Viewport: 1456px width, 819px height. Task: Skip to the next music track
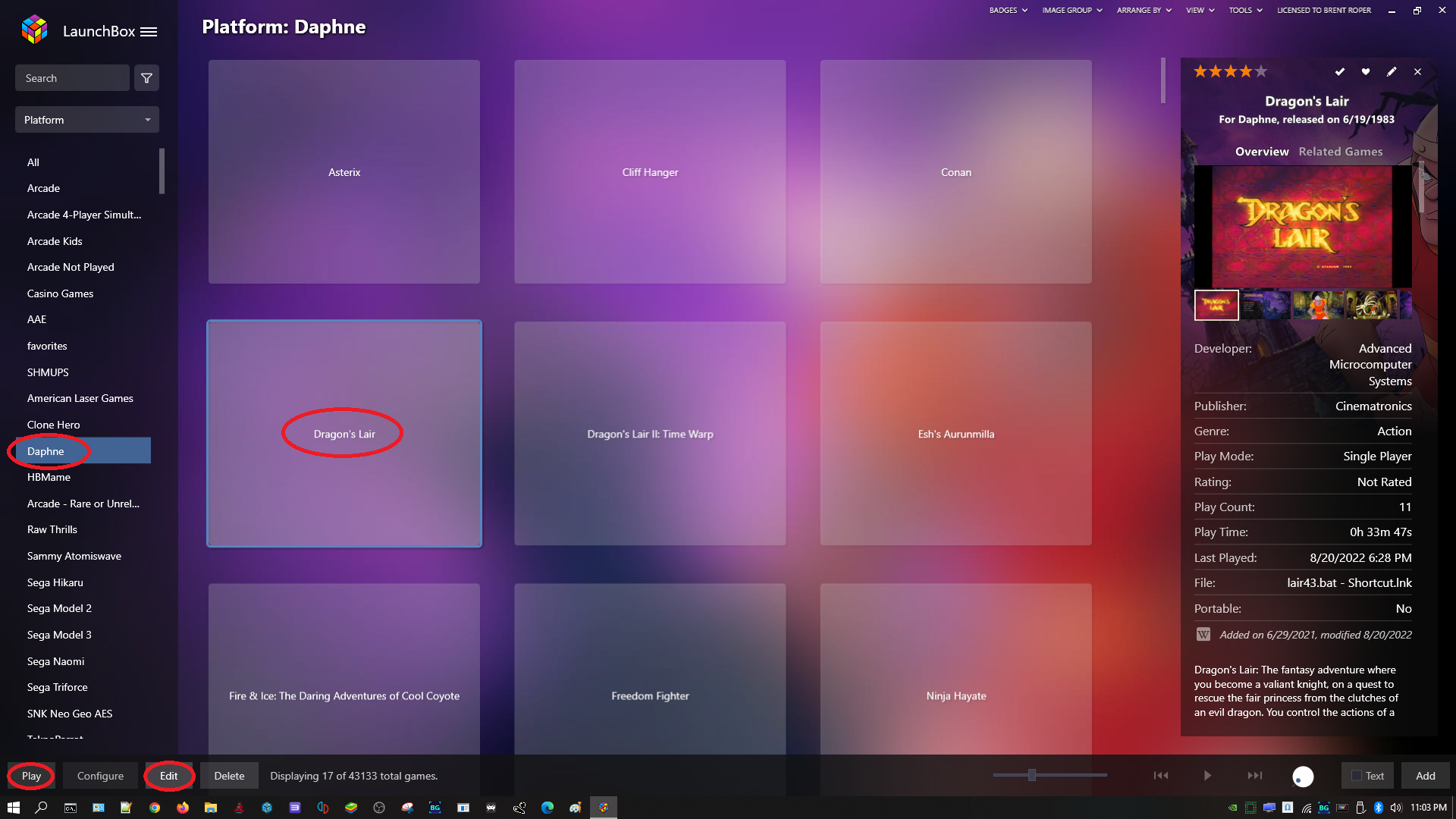coord(1255,776)
